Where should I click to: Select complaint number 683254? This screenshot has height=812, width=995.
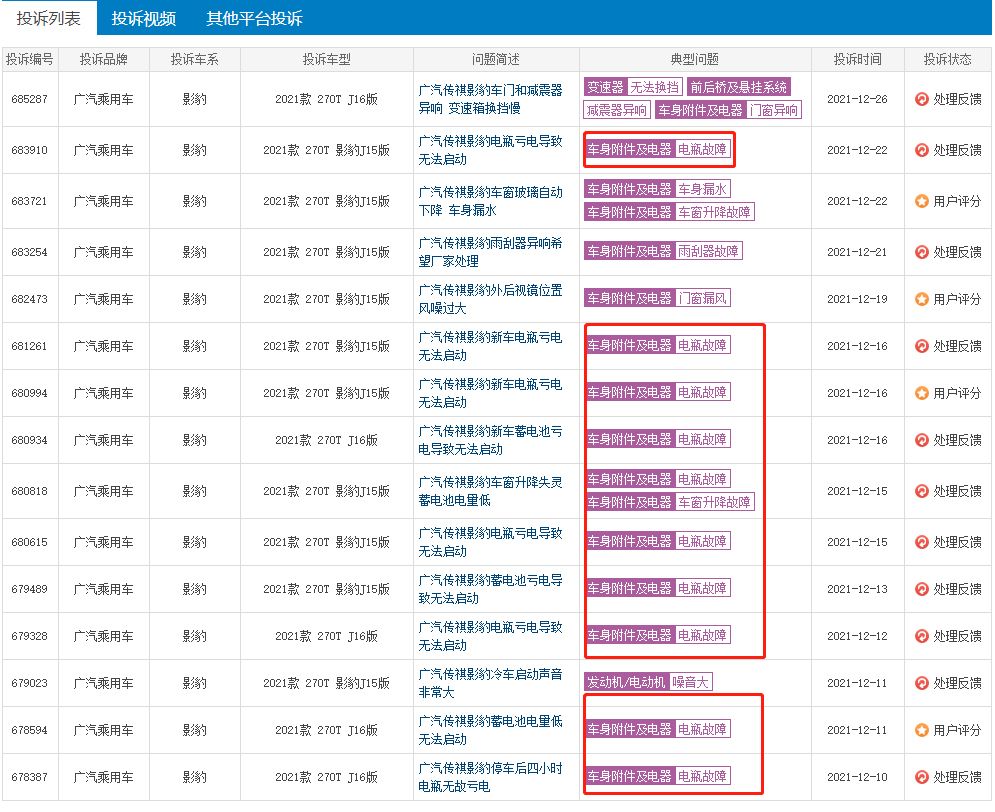tap(29, 252)
